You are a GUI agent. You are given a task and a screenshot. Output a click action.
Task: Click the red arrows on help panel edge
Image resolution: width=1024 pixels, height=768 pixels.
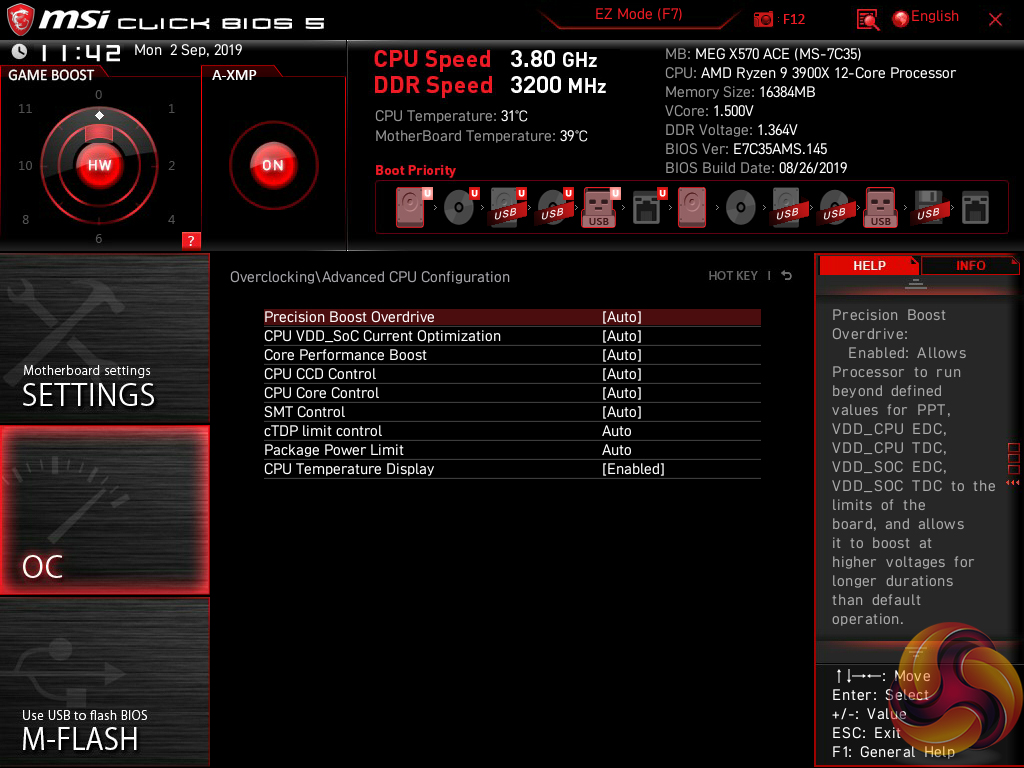pyautogui.click(x=1012, y=483)
